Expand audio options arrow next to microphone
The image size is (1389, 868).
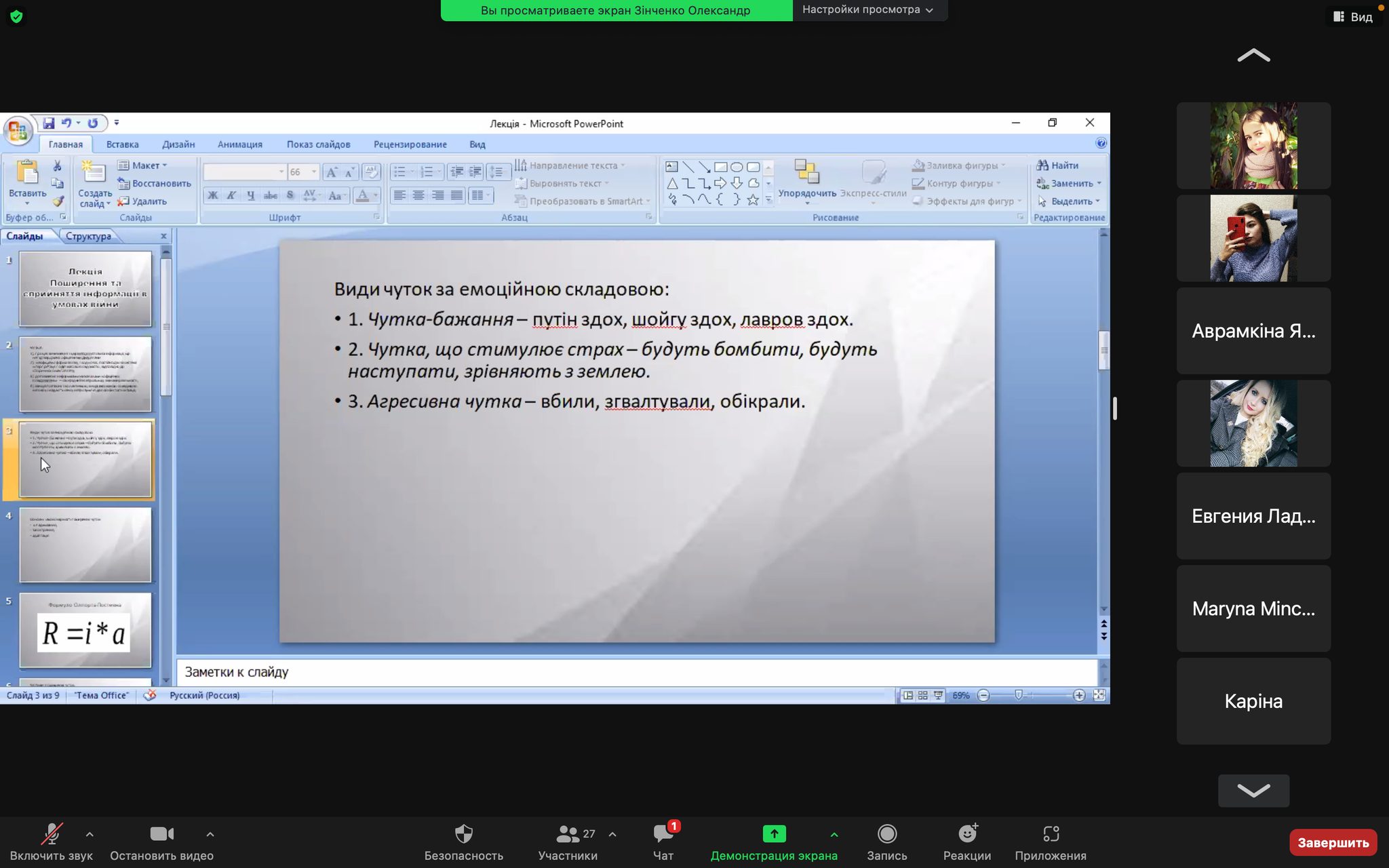point(90,835)
